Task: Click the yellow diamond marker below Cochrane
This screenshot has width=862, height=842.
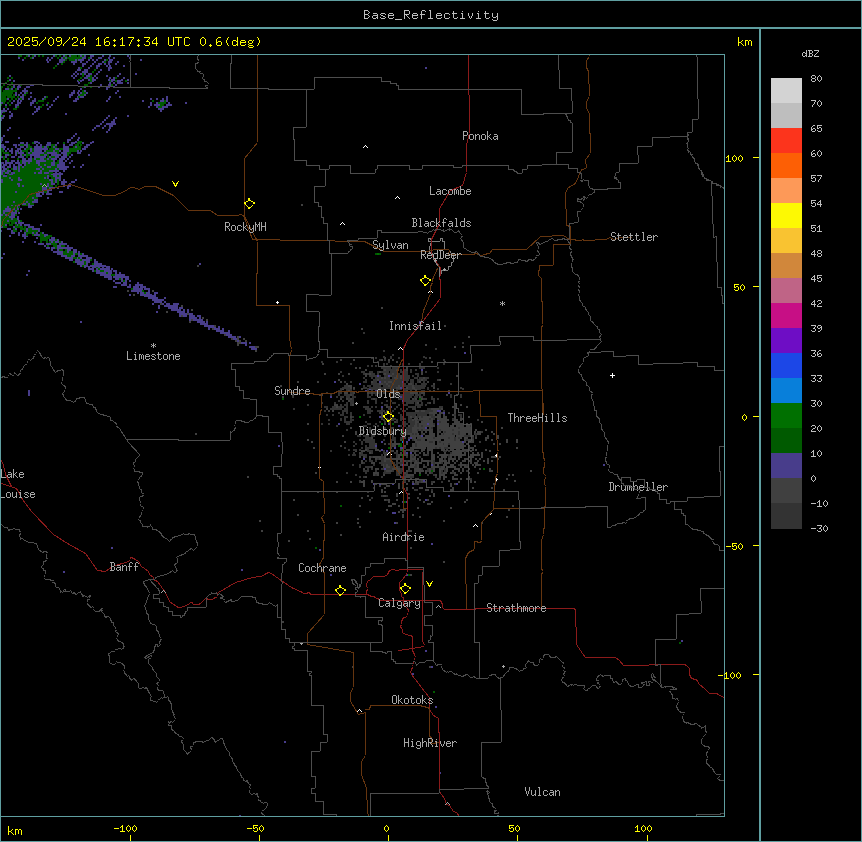Action: 340,591
